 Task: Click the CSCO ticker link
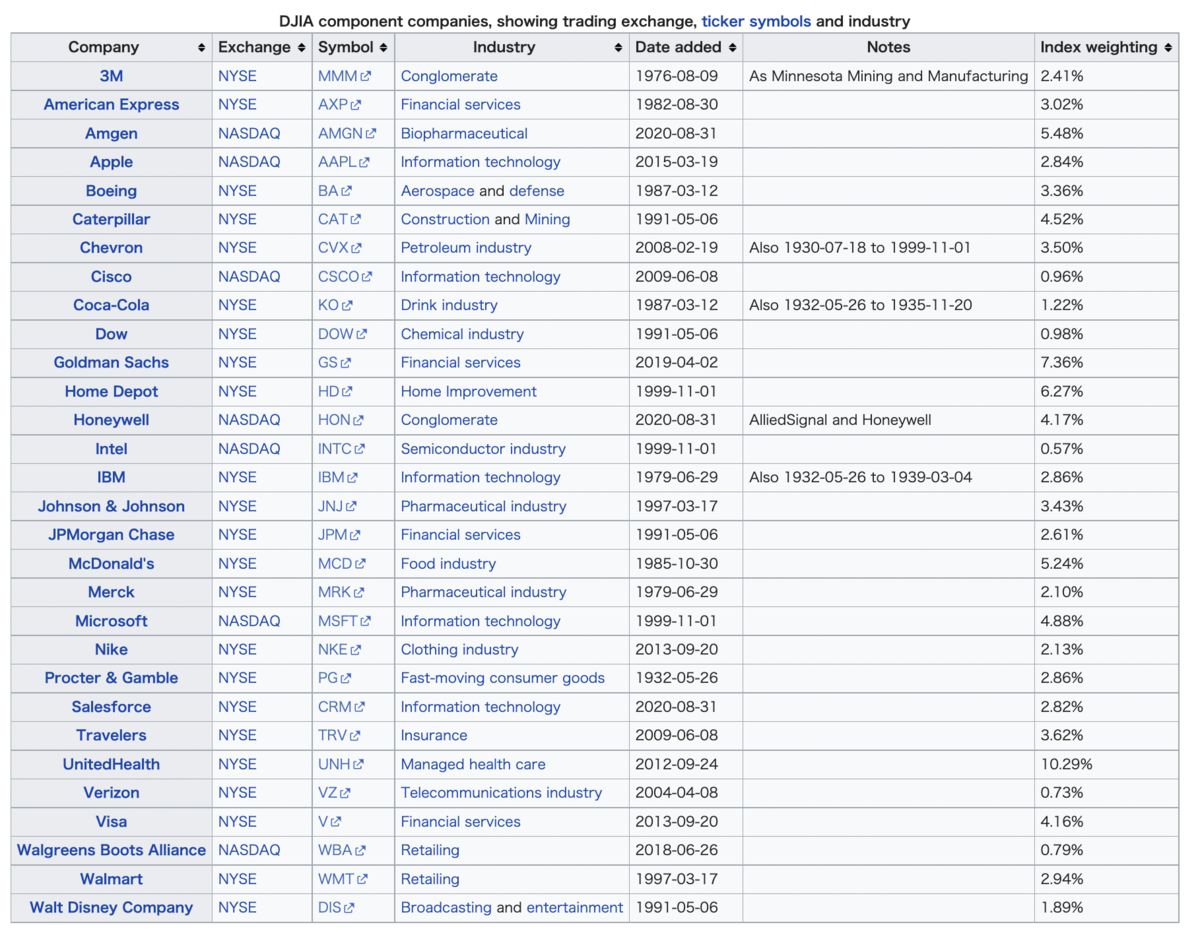click(x=345, y=277)
